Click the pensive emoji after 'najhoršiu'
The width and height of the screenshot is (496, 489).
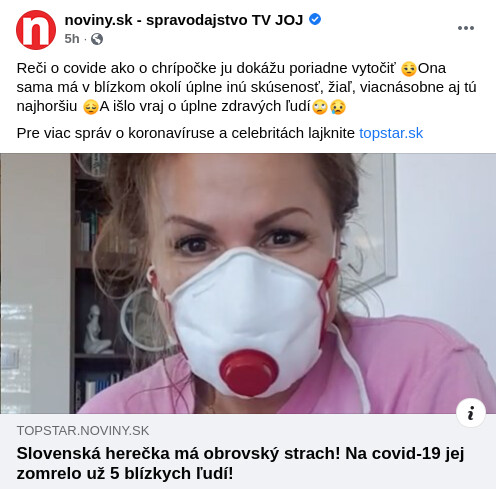tap(91, 107)
